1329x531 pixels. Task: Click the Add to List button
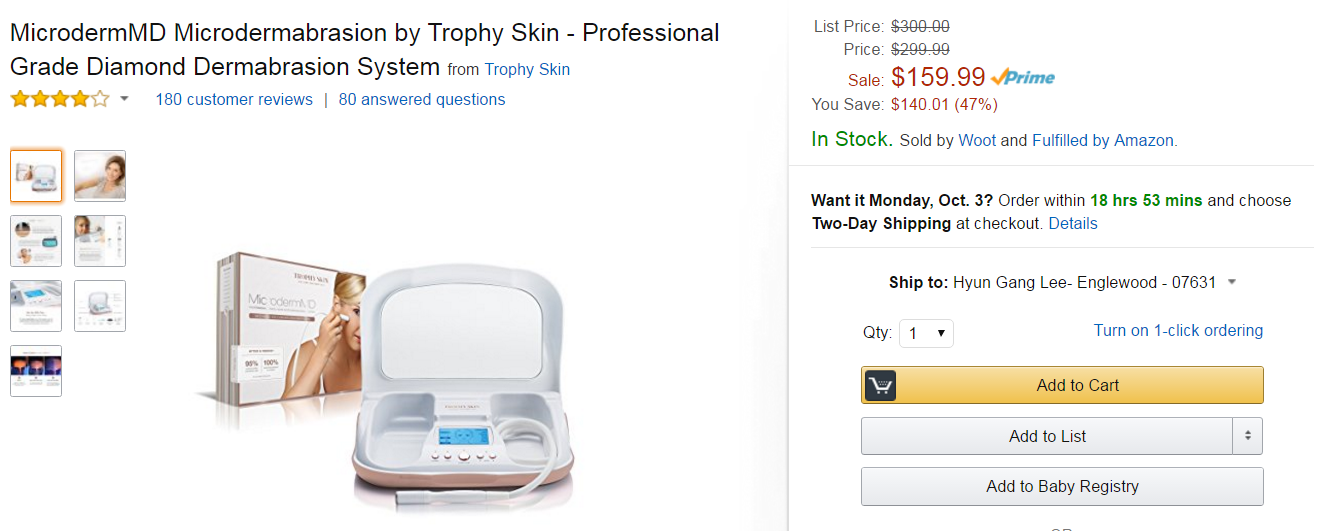[x=1047, y=436]
